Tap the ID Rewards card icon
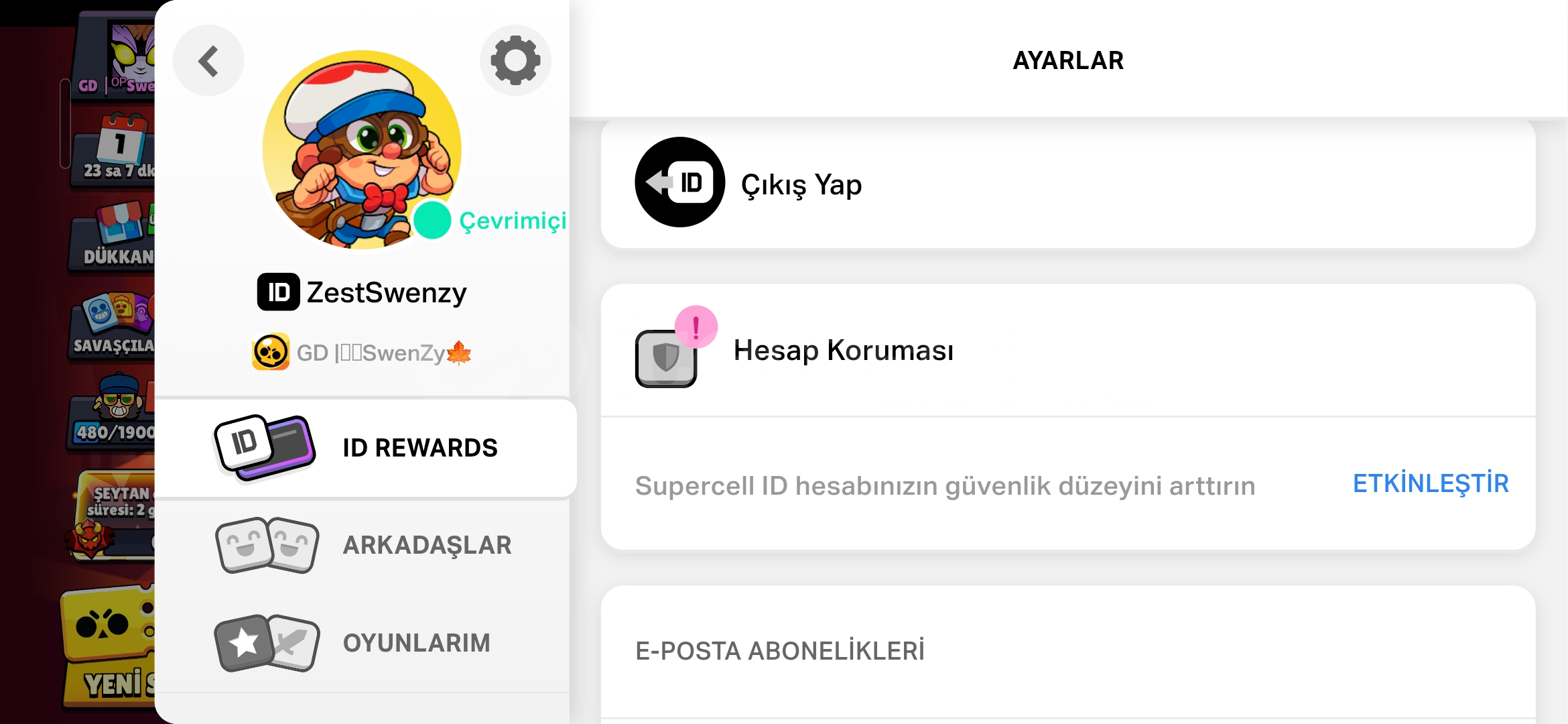This screenshot has height=724, width=1568. point(265,448)
